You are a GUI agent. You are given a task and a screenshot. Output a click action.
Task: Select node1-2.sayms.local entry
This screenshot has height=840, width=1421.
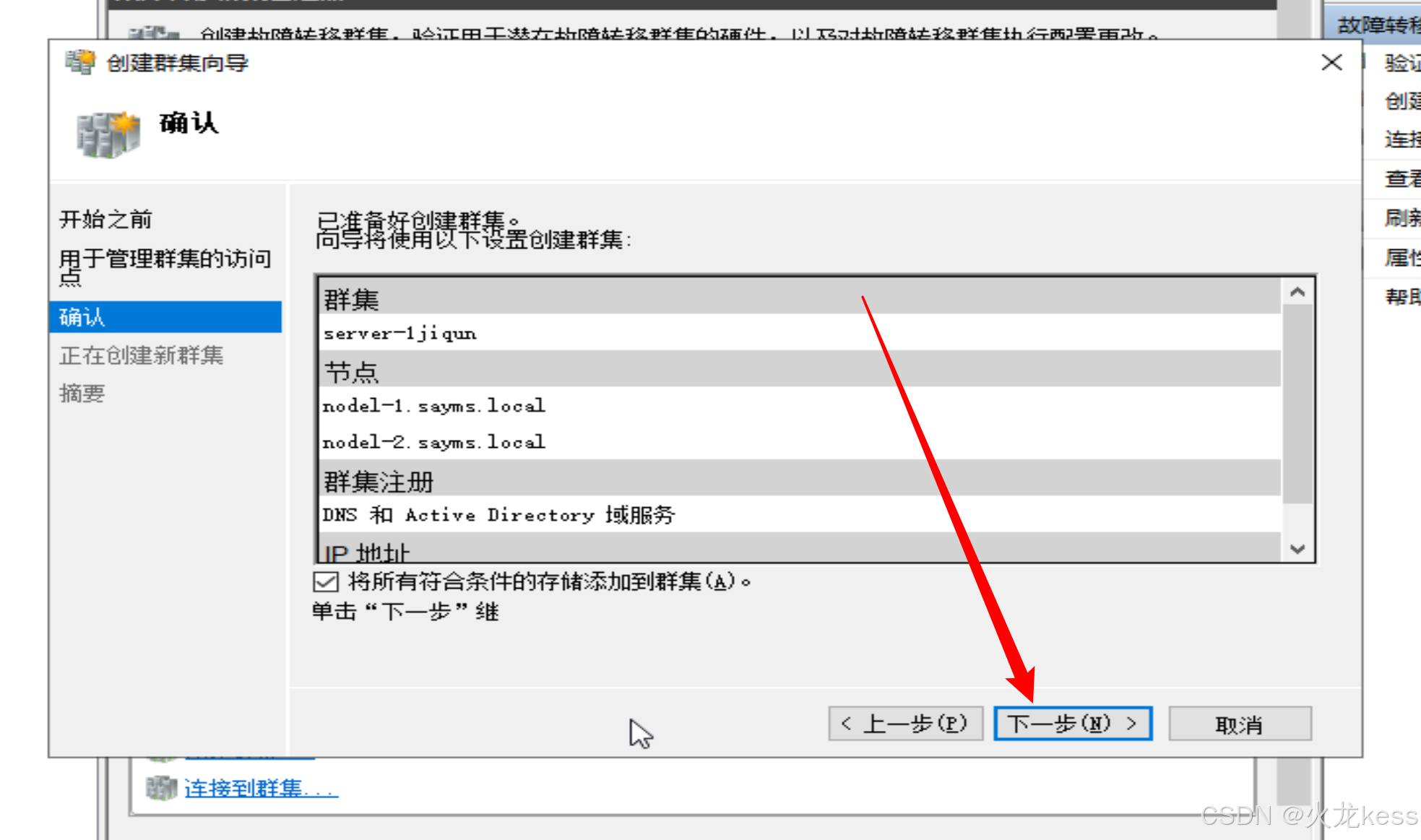point(433,442)
